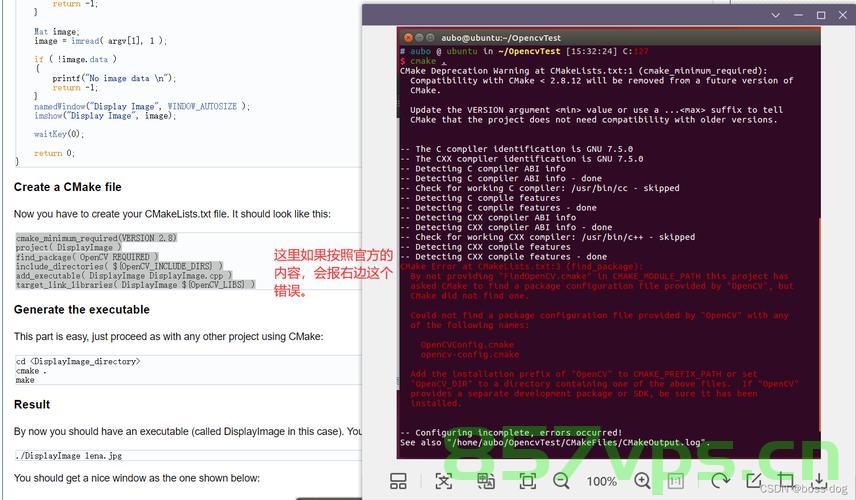The height and width of the screenshot is (500, 856).
Task: Click the 'find_package( OpenCV REQUIRED )' code line
Action: pyautogui.click(x=87, y=257)
